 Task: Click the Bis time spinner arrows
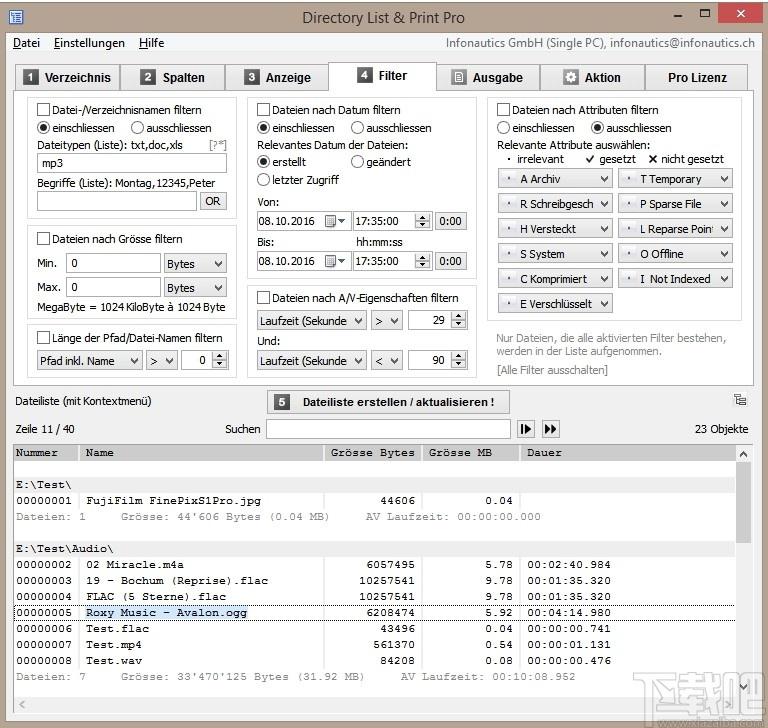tap(422, 261)
